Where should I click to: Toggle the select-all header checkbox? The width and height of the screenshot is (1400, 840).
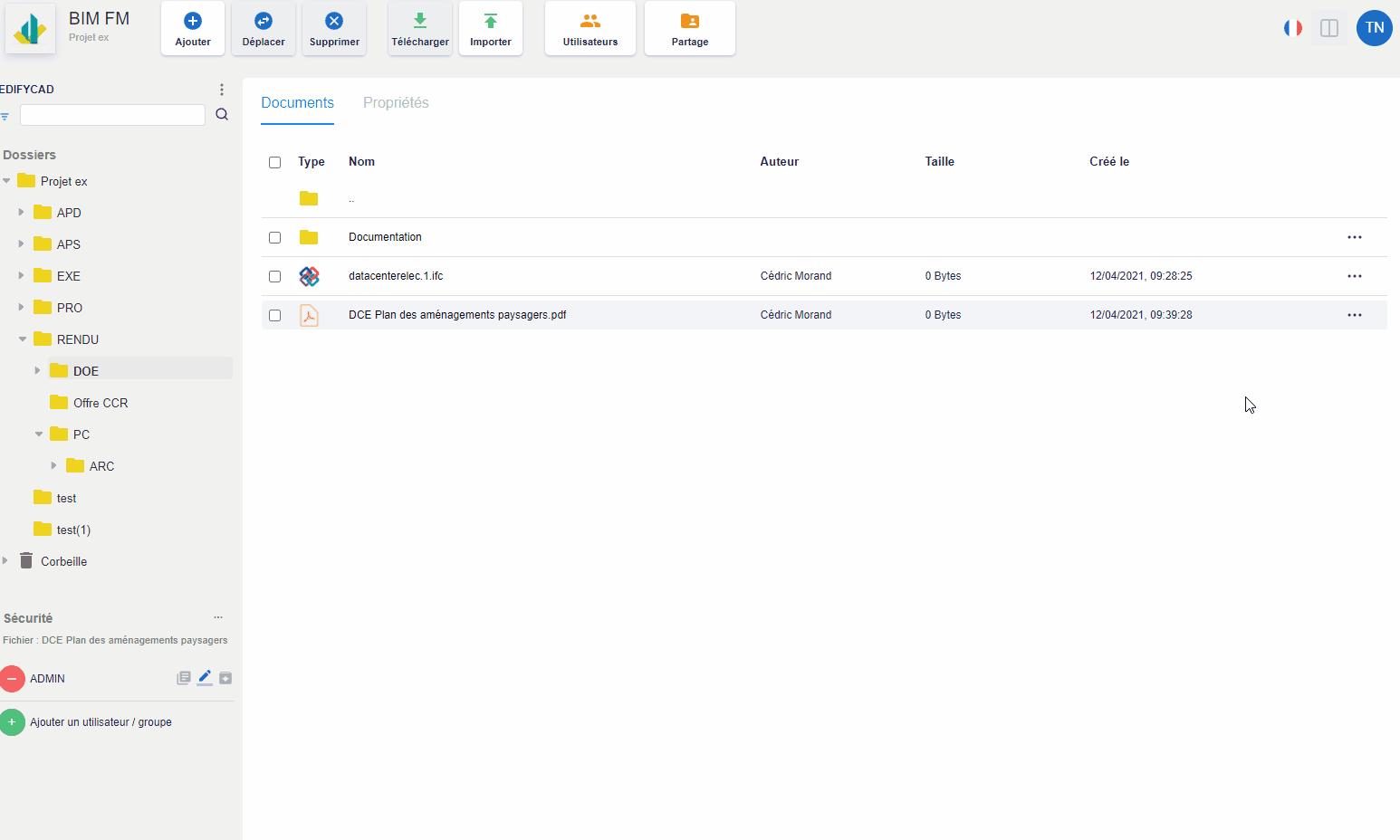pos(274,162)
